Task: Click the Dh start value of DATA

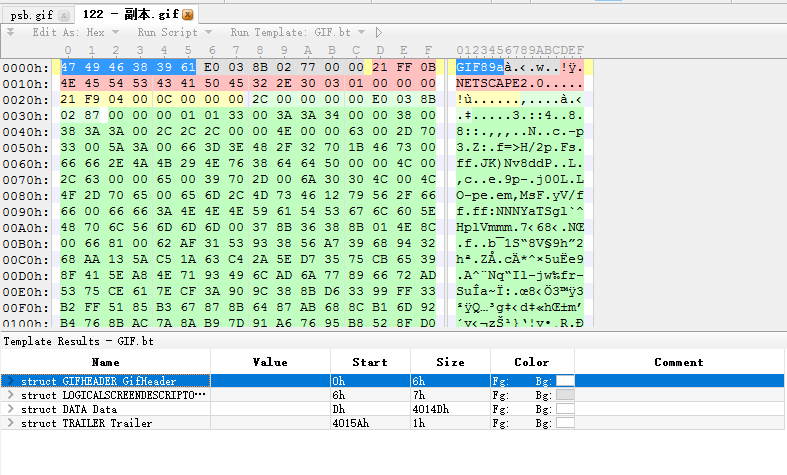Action: click(338, 409)
